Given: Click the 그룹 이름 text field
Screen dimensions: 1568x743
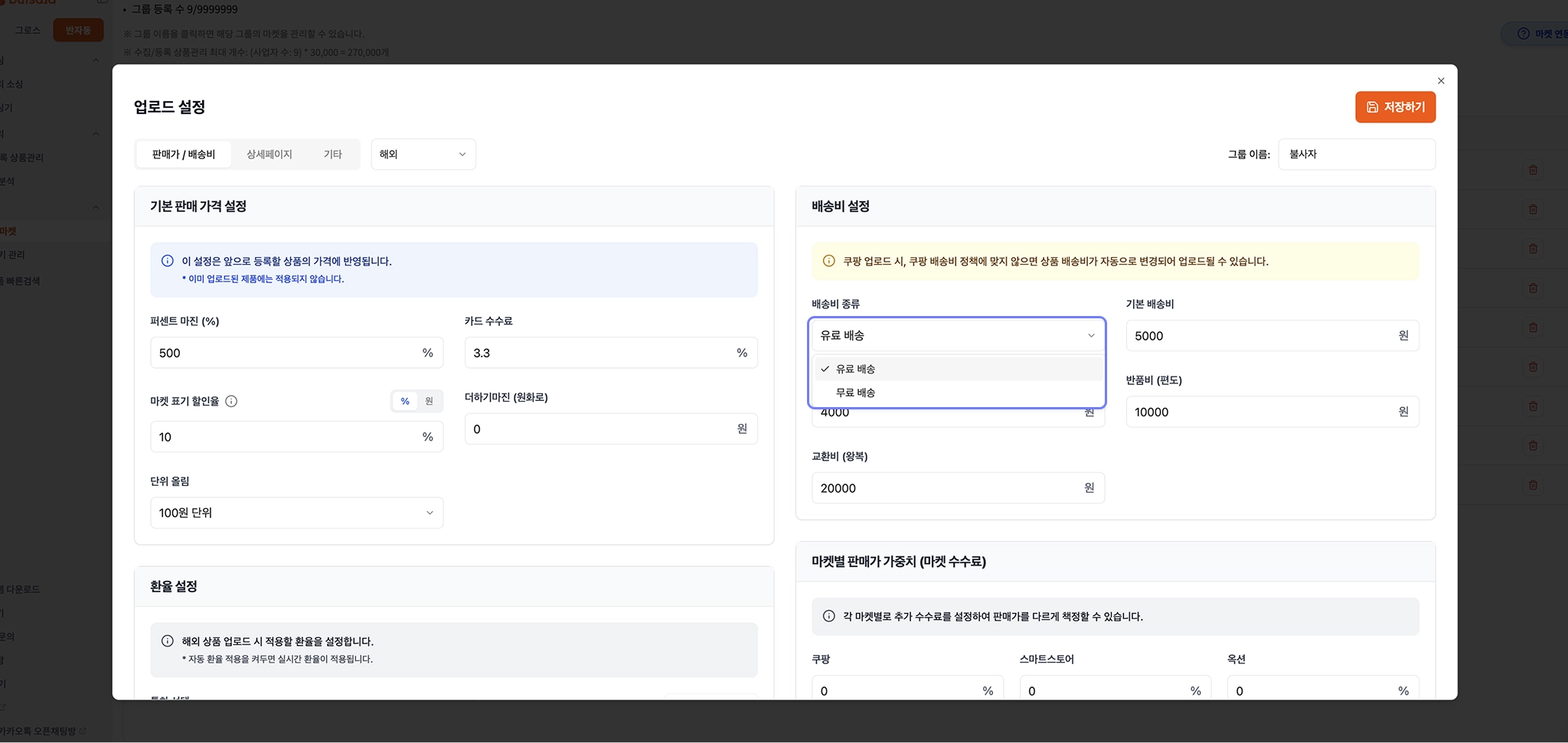Looking at the screenshot, I should 1355,154.
